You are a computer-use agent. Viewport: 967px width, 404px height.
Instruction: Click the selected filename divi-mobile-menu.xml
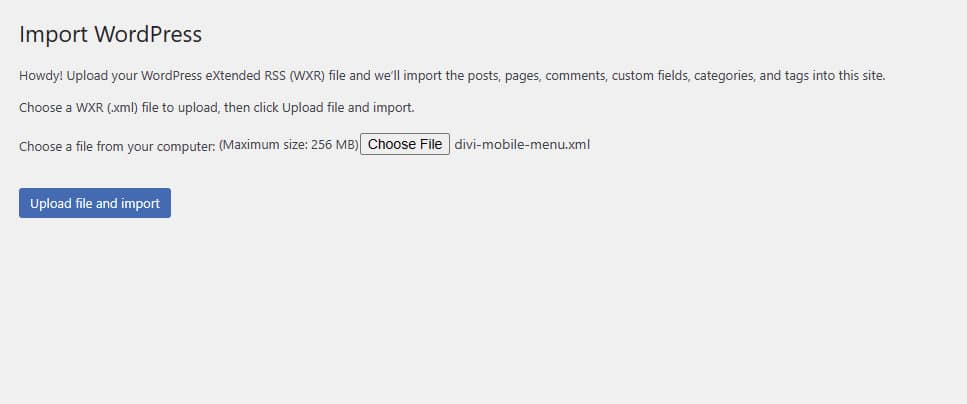pyautogui.click(x=522, y=145)
